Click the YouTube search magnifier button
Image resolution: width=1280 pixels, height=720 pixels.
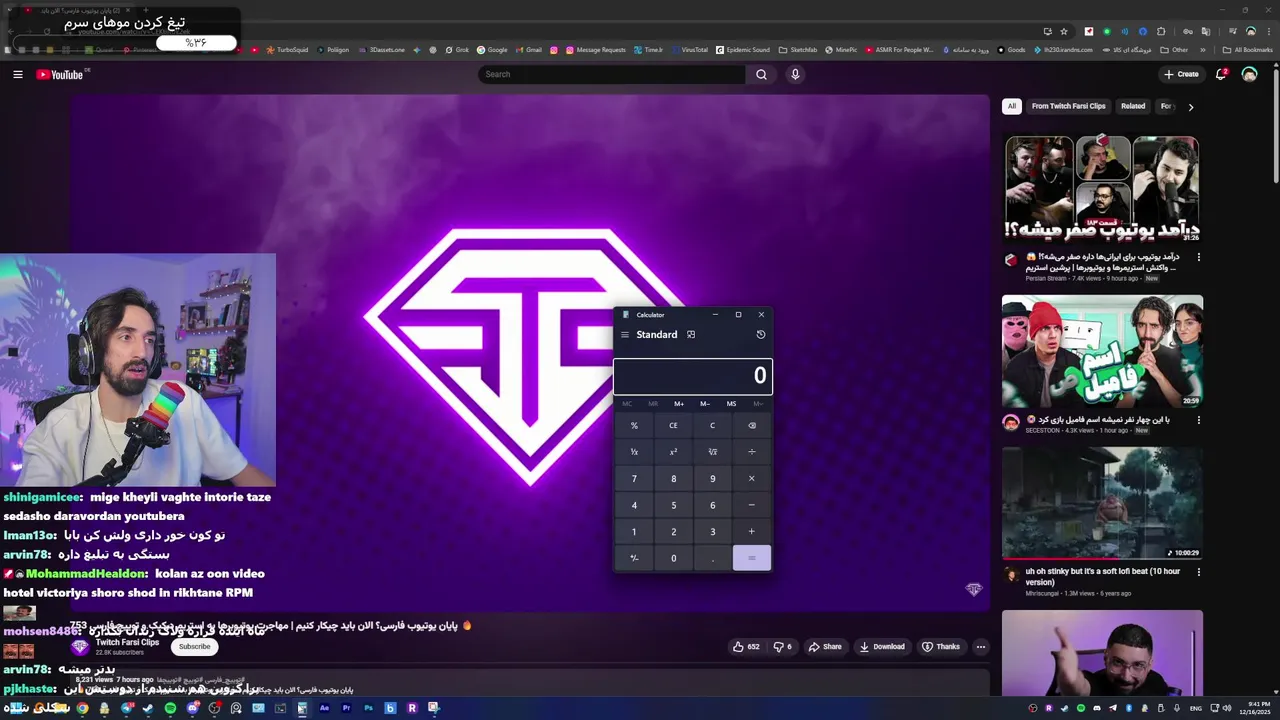[761, 74]
